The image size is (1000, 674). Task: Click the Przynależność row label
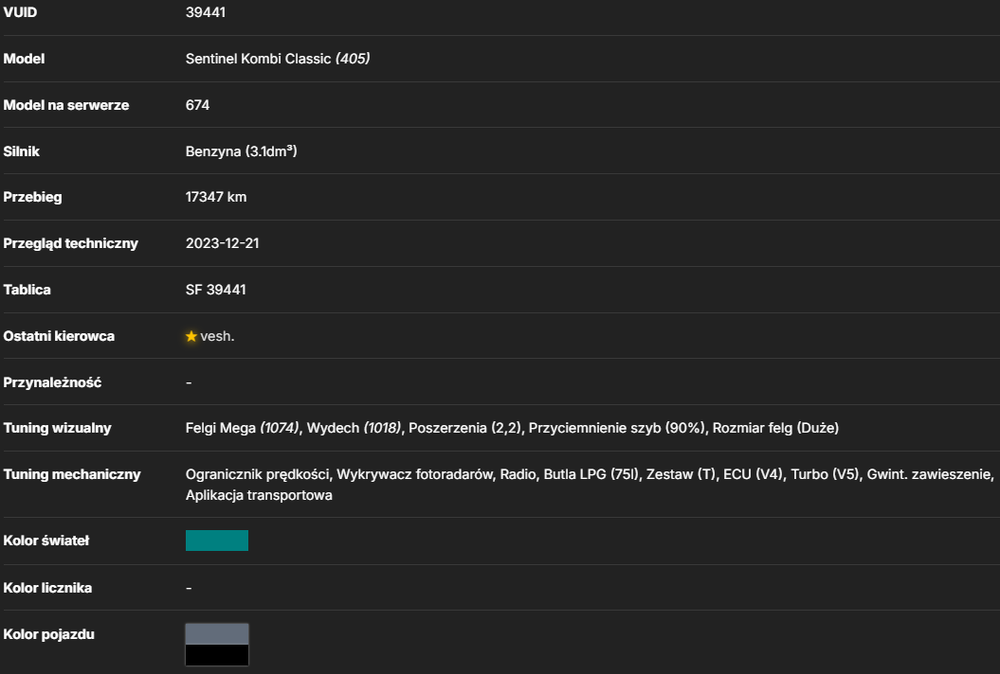[x=52, y=383]
